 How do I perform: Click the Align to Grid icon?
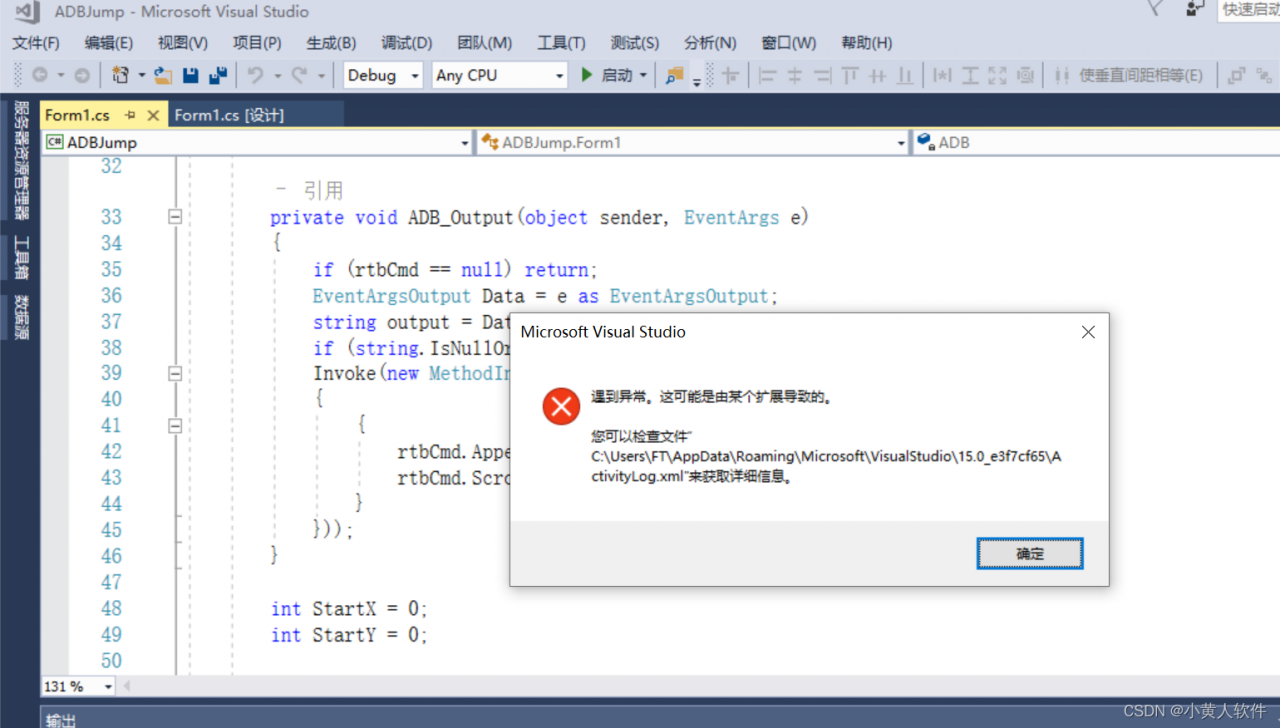tap(730, 75)
